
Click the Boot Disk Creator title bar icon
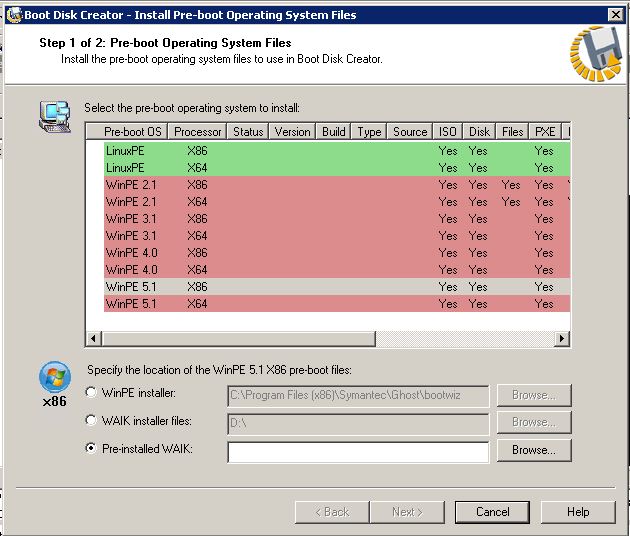(x=14, y=15)
